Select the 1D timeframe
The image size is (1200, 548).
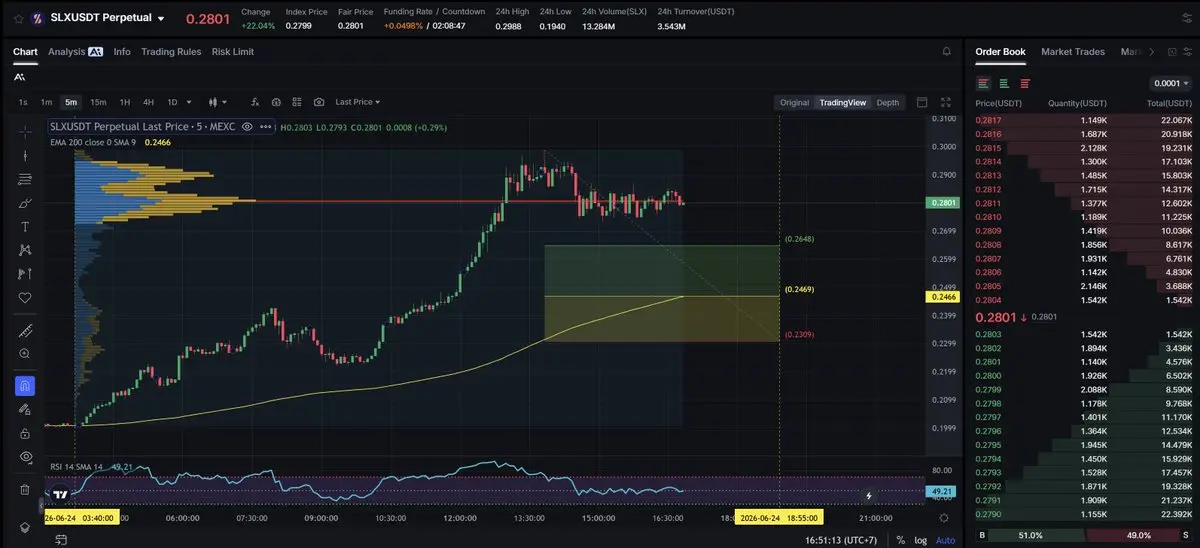tap(172, 102)
